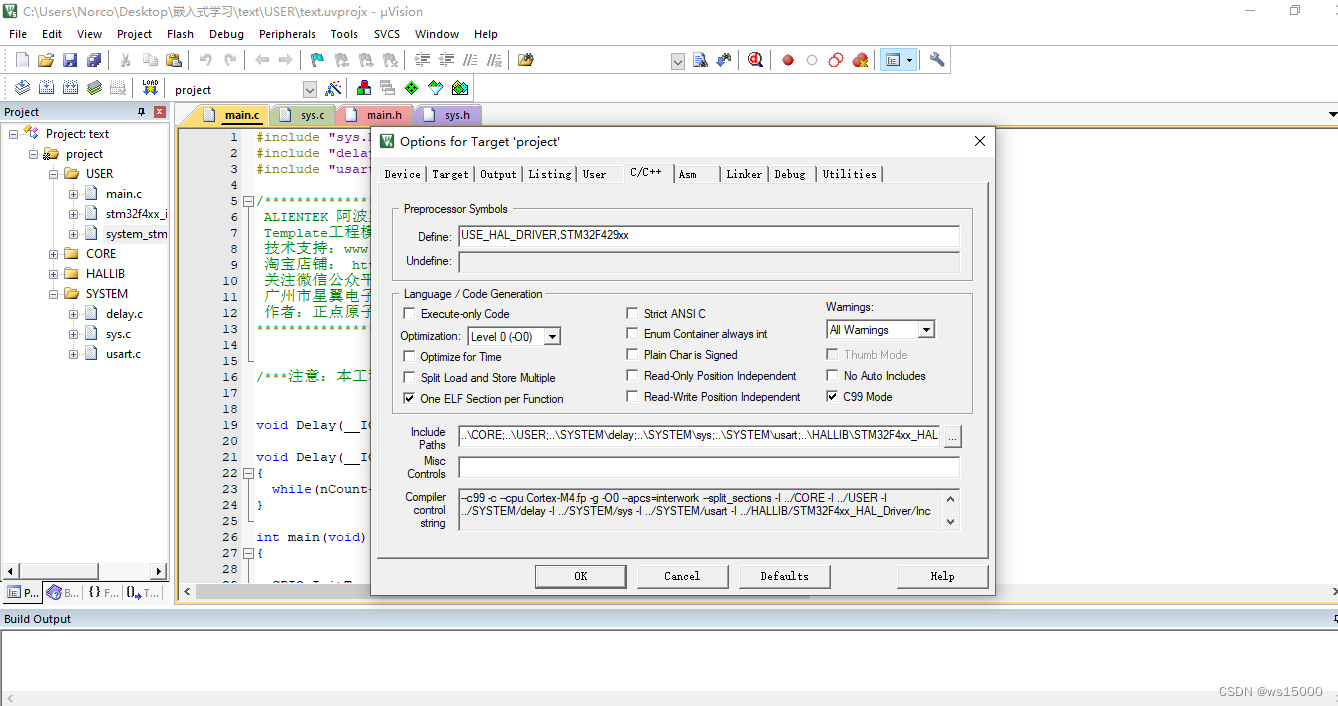Click the Translate file toolbar icon
1338x706 pixels.
pyautogui.click(x=22, y=88)
